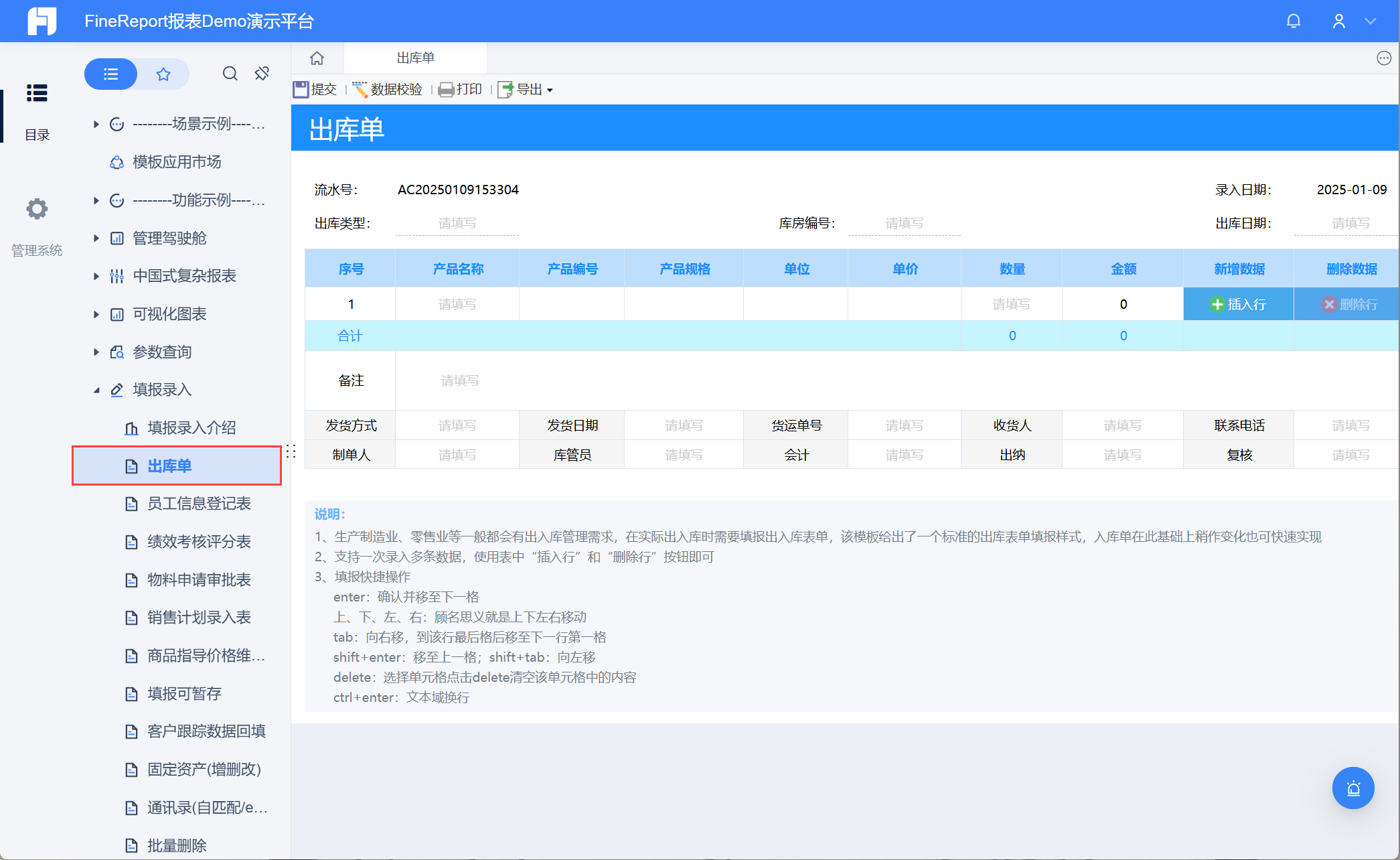
Task: Collapse the 填报录入 tree node
Action: pyautogui.click(x=96, y=390)
